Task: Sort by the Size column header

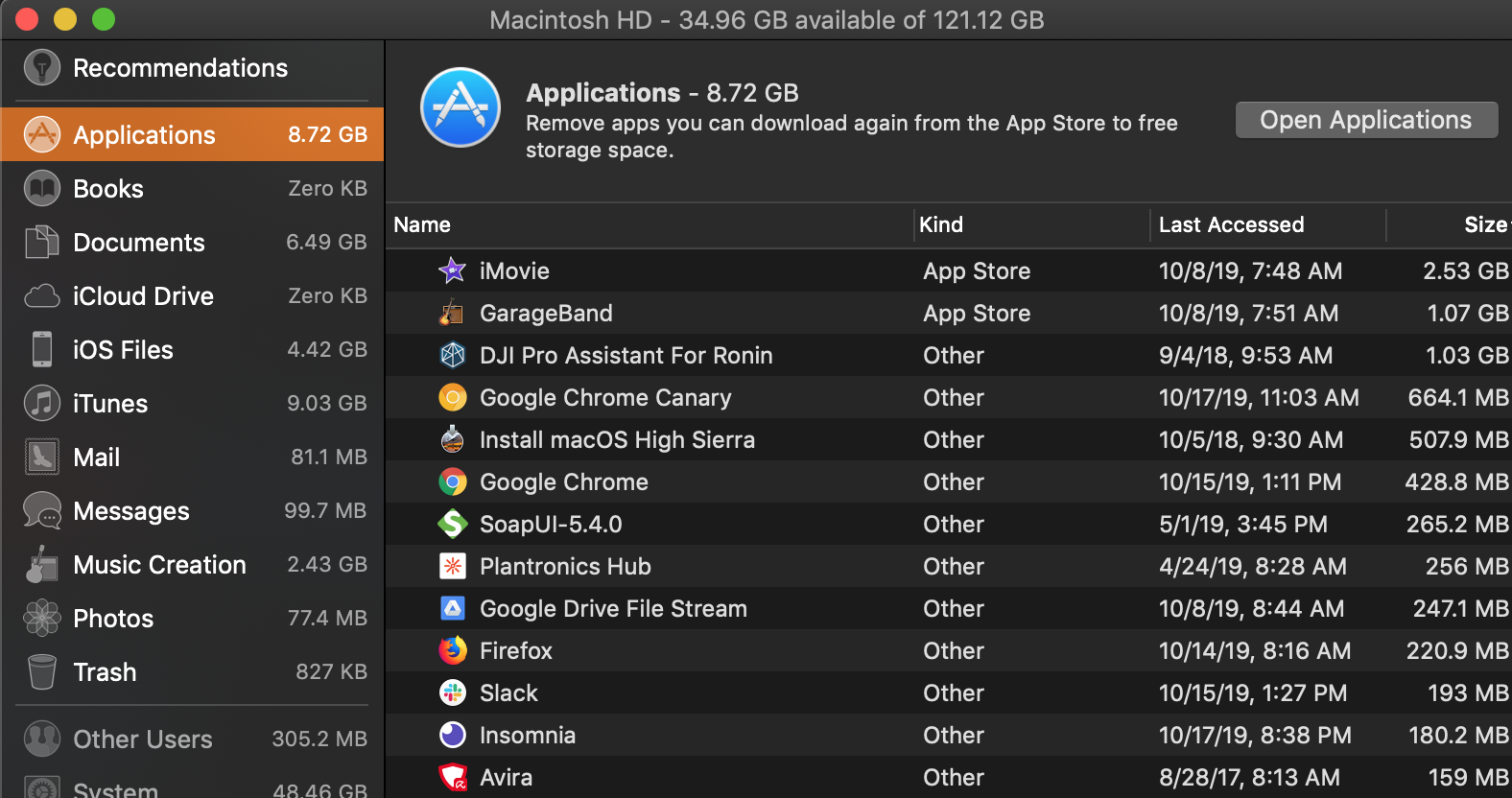Action: coord(1485,225)
